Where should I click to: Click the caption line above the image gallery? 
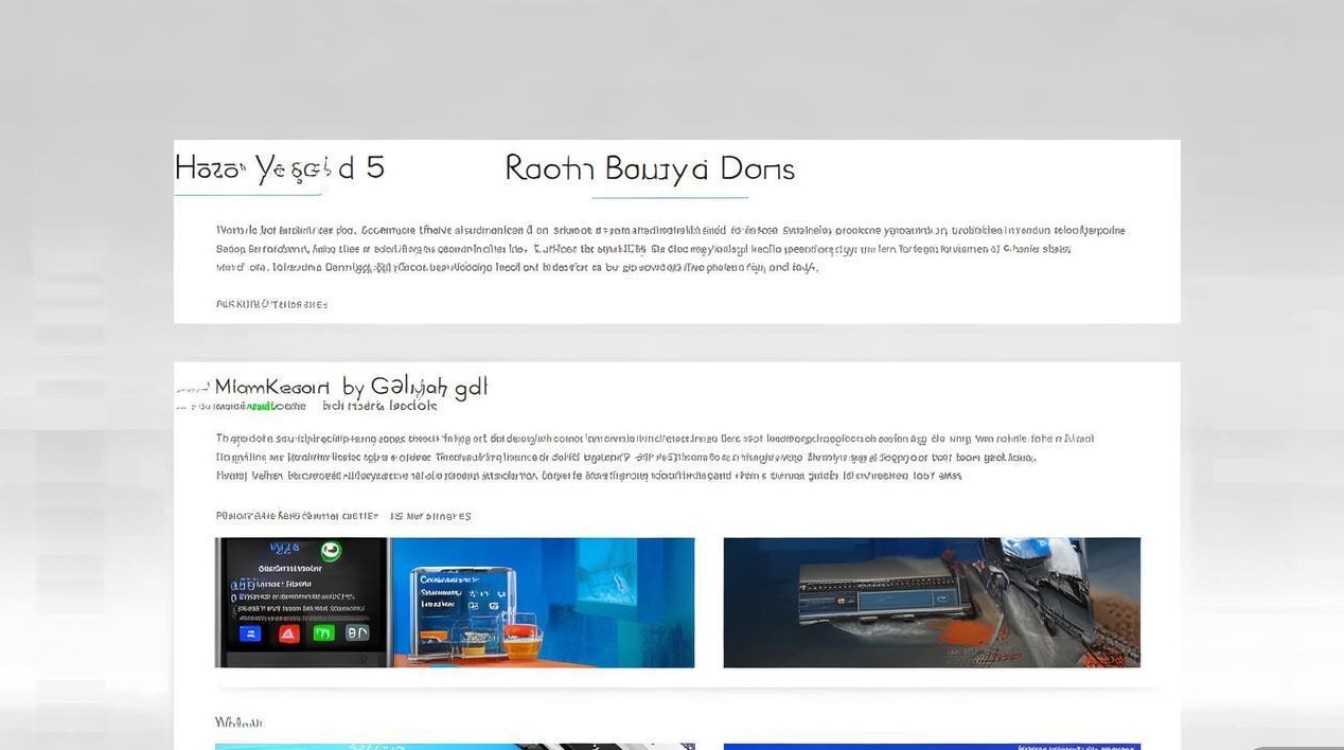tap(342, 516)
